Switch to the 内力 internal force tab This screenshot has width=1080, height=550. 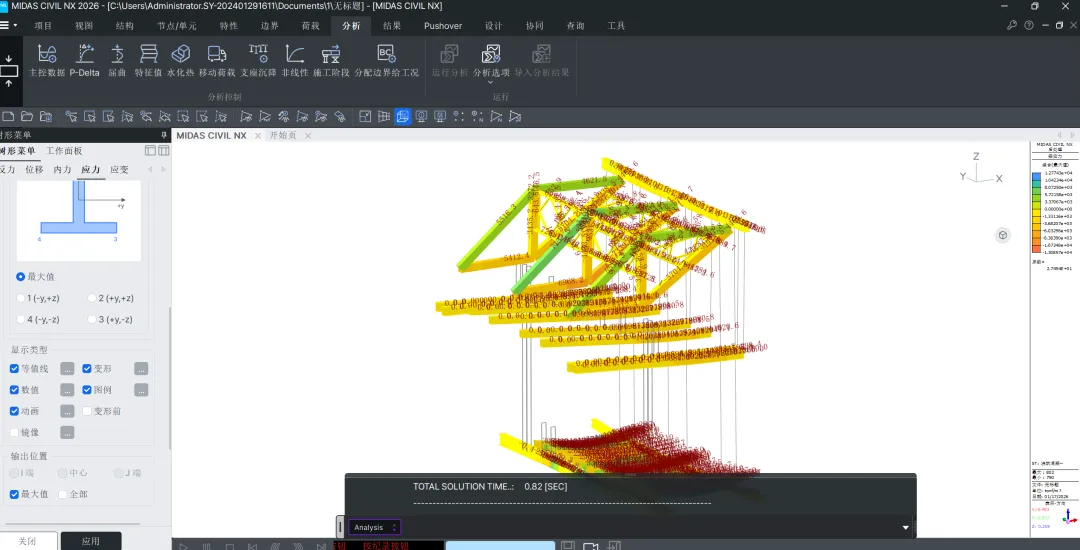[63, 169]
